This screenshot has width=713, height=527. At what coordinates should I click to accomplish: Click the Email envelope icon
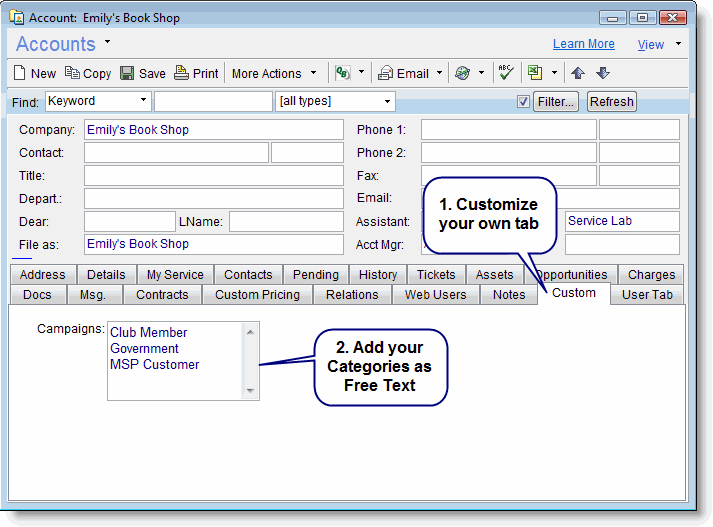point(385,73)
